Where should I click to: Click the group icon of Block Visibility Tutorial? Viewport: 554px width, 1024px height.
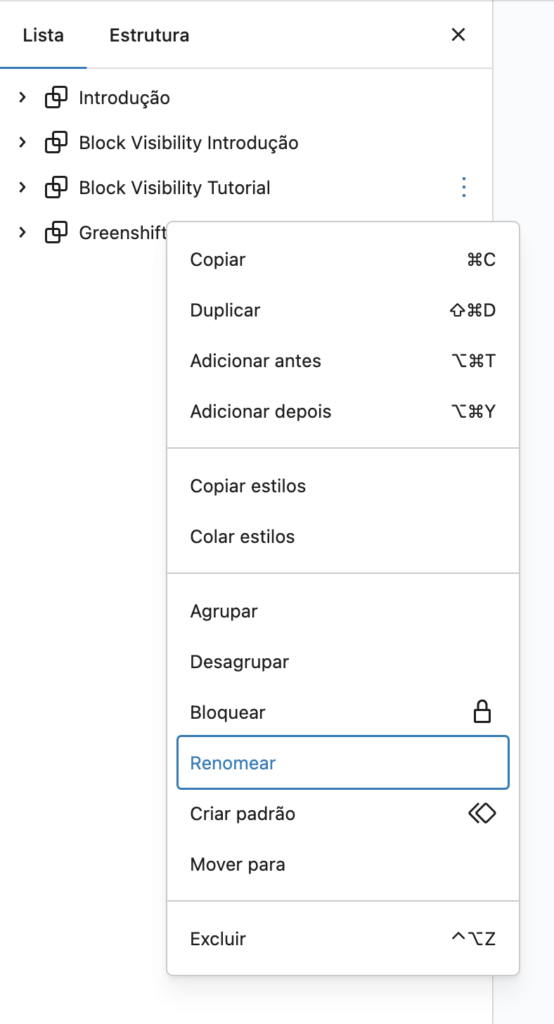[56, 188]
